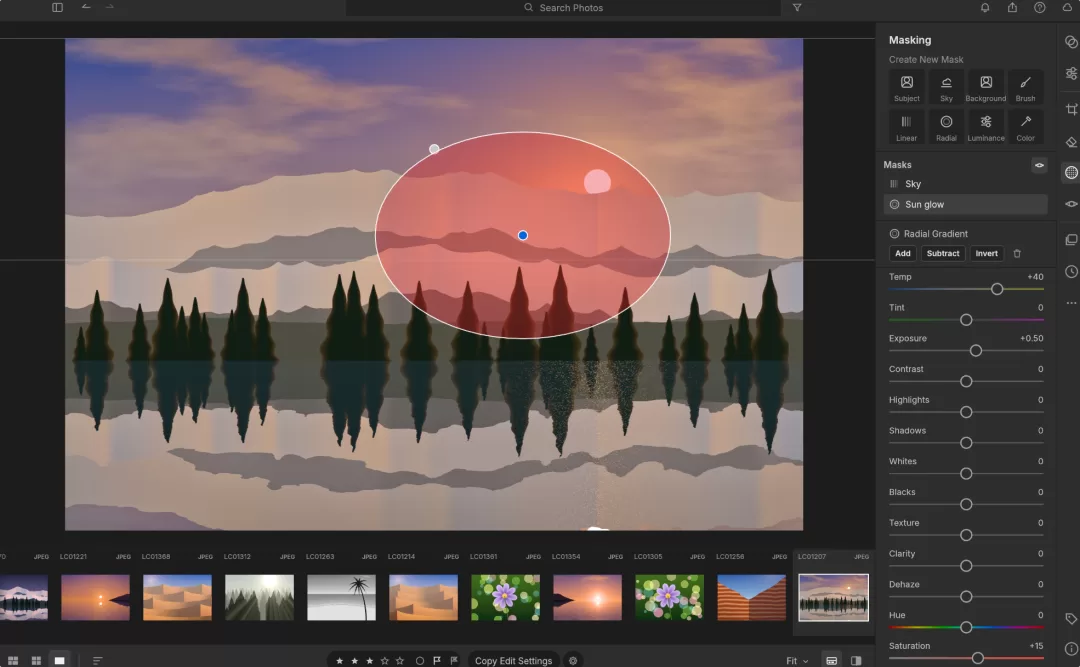Open the share/export icon
Image resolution: width=1080 pixels, height=667 pixels.
(x=1012, y=8)
